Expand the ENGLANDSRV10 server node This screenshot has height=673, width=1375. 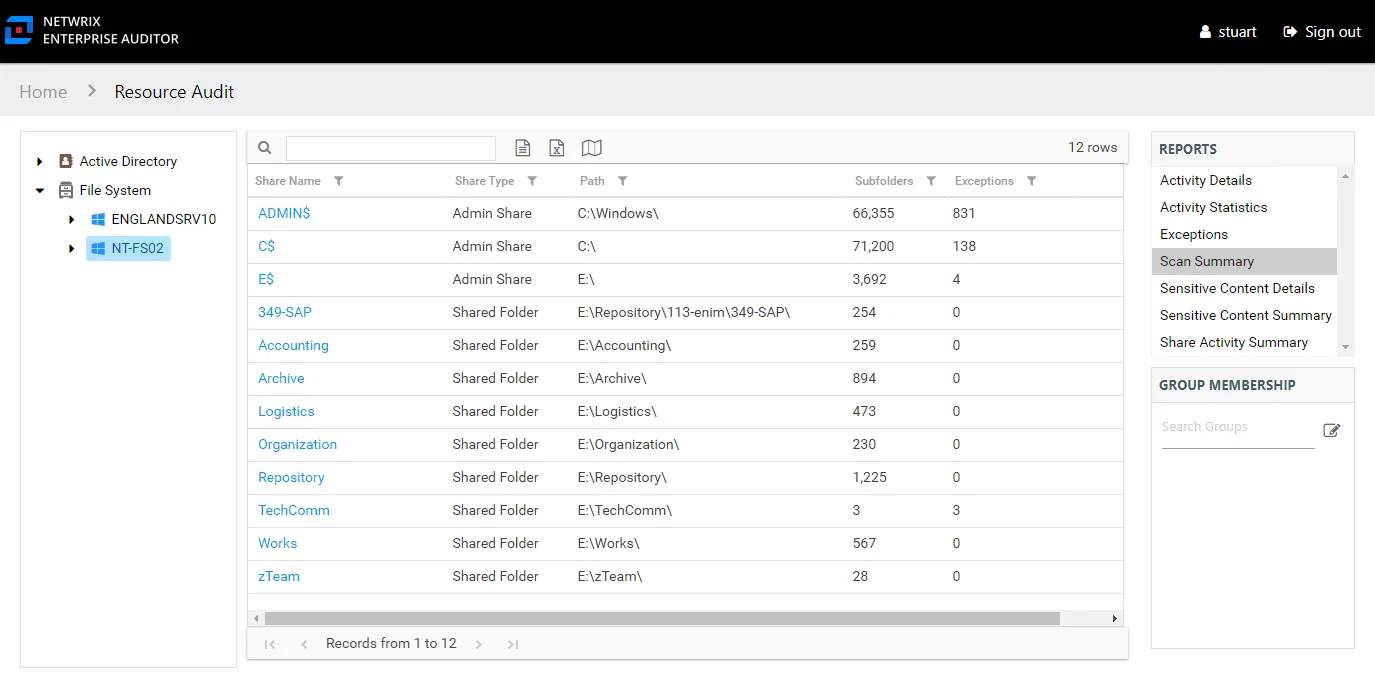point(72,219)
